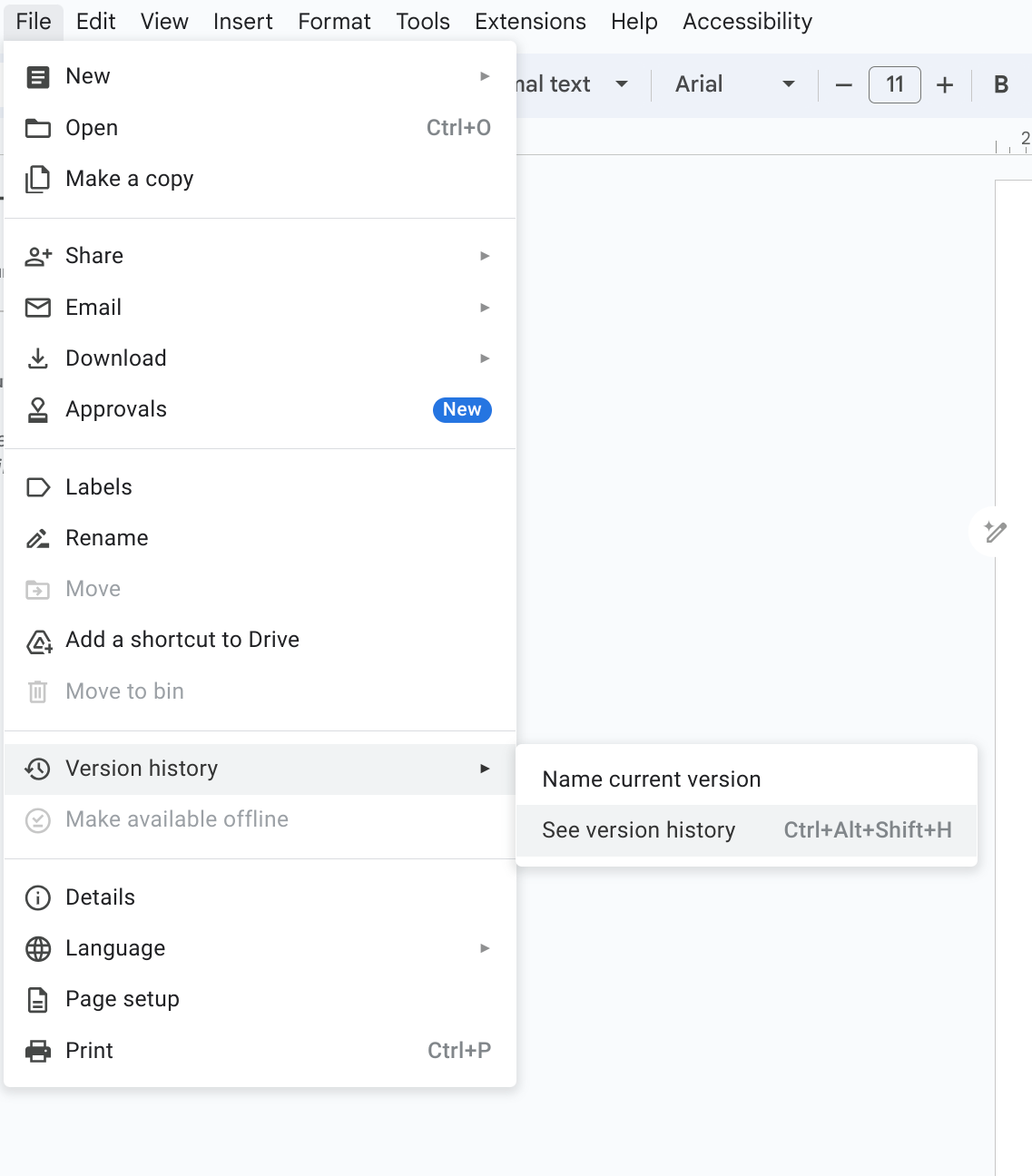Click the Make a copy icon
The image size is (1032, 1176).
click(x=38, y=180)
